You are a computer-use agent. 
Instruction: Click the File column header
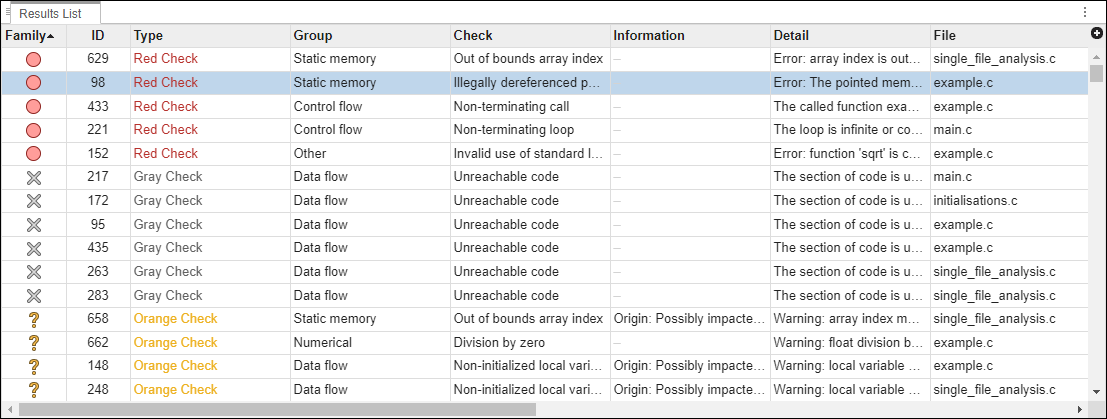944,35
